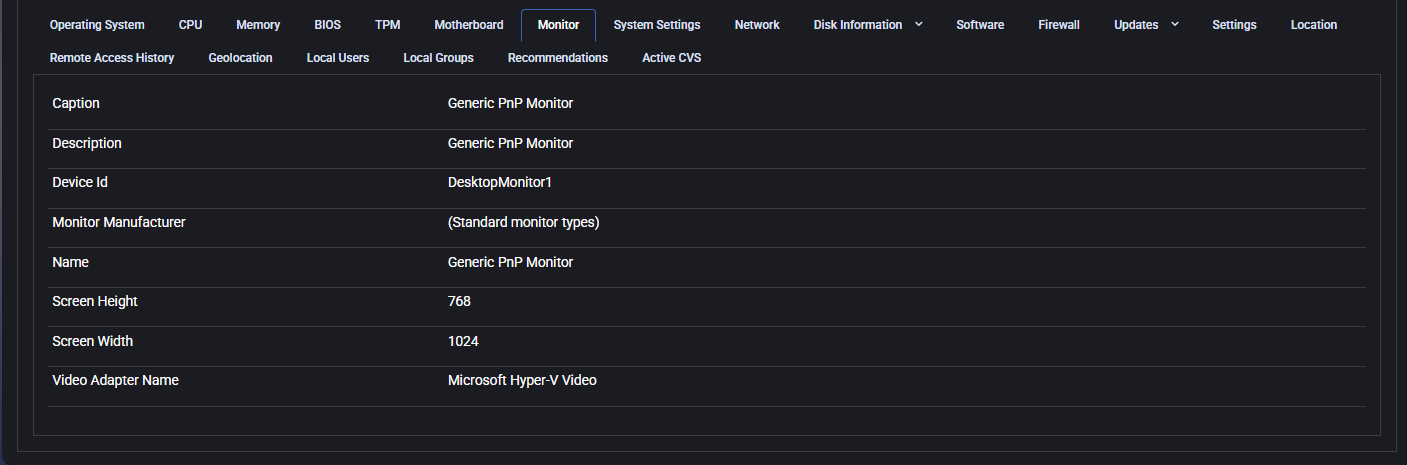Select the Description row label
This screenshot has width=1407, height=465.
[x=87, y=143]
